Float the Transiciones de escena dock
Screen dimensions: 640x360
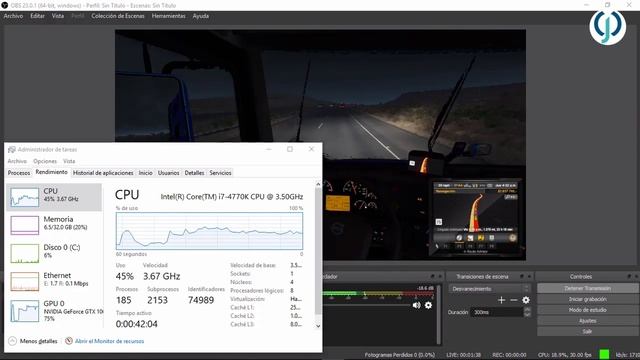tap(522, 277)
